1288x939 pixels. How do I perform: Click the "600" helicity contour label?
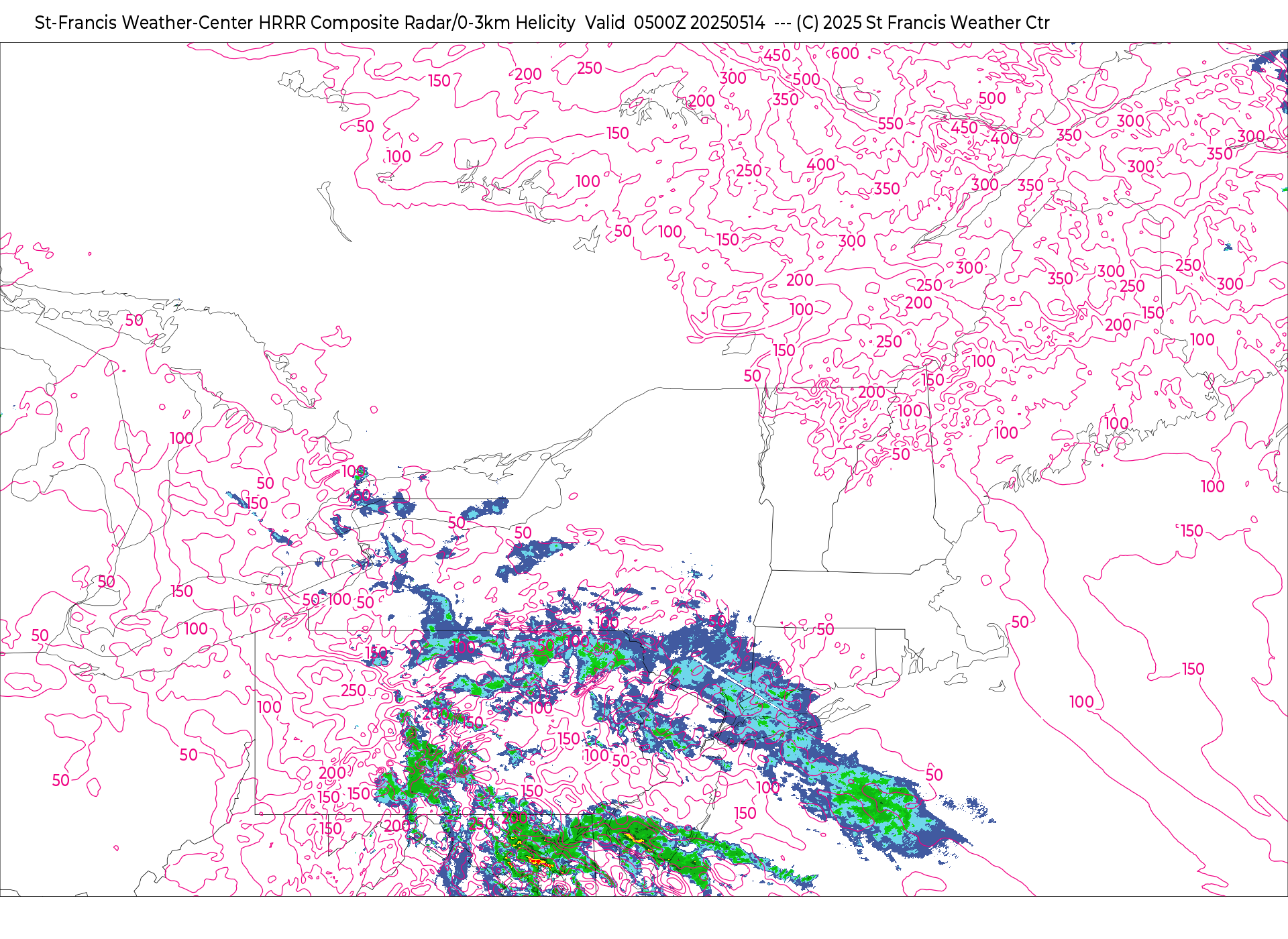[x=845, y=54]
